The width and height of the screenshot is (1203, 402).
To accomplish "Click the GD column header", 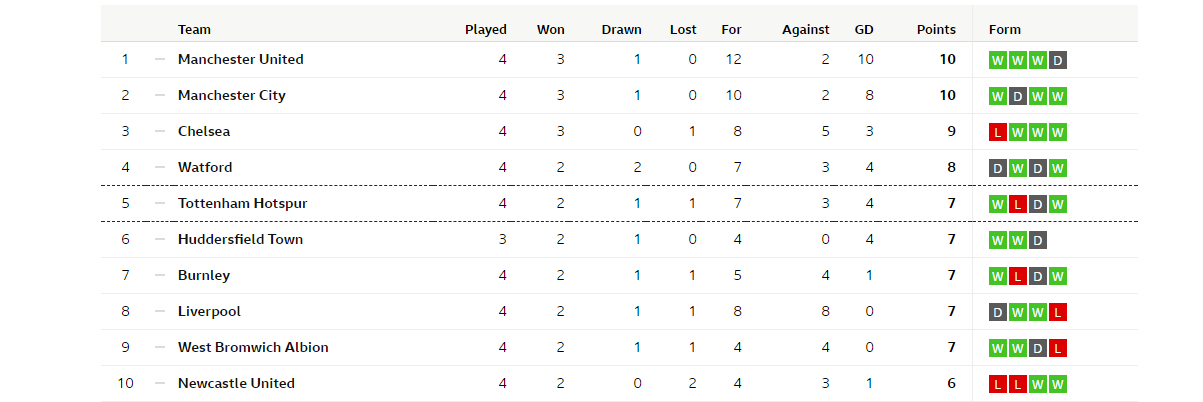I will (864, 30).
